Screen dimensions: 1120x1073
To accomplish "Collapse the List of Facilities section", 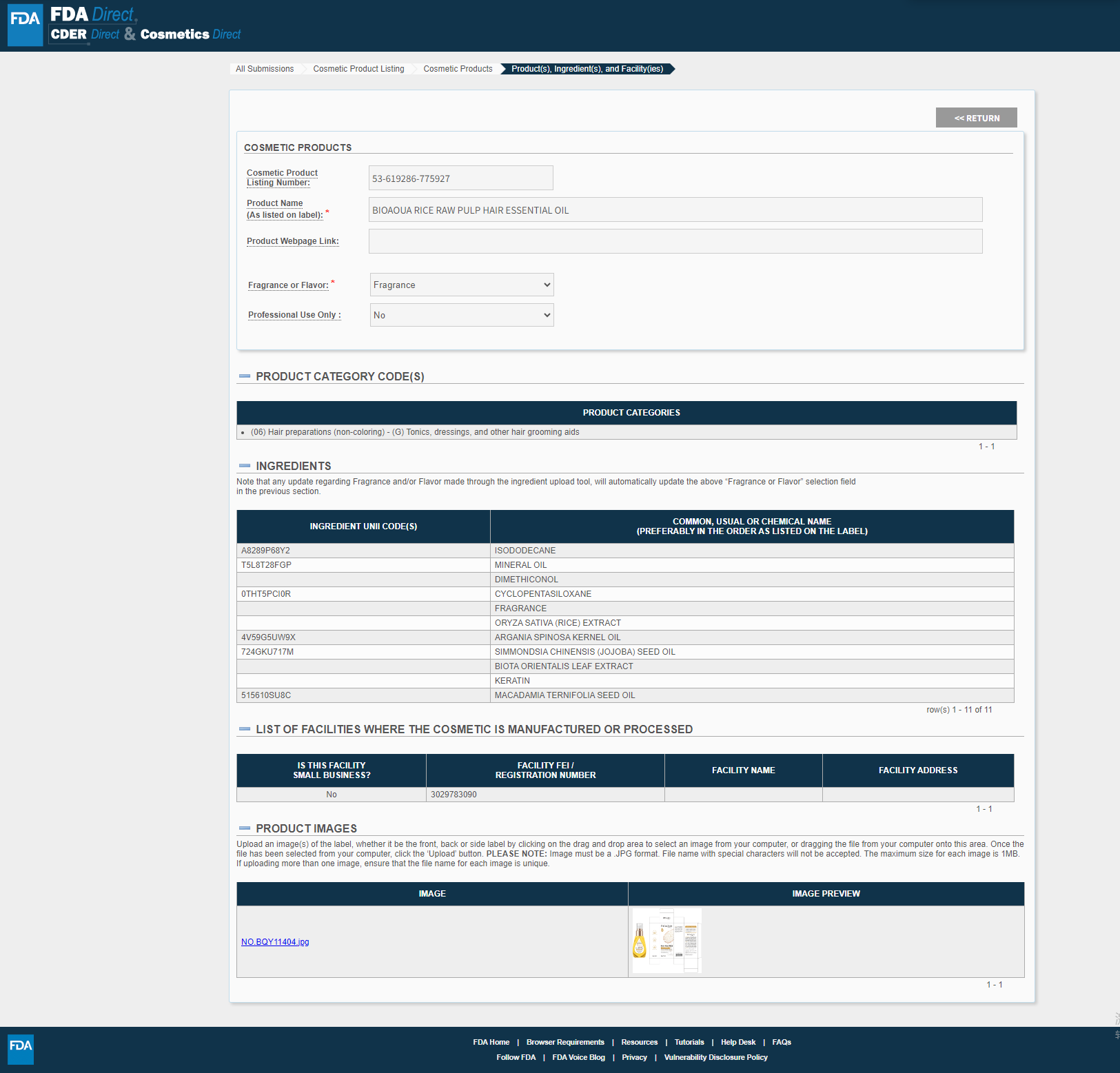I will pyautogui.click(x=244, y=729).
